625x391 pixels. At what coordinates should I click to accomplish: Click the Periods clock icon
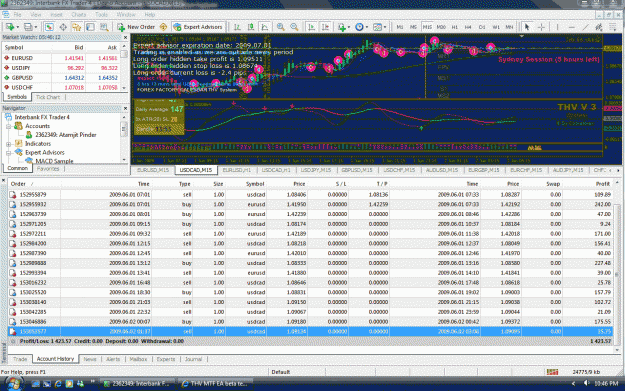(359, 27)
